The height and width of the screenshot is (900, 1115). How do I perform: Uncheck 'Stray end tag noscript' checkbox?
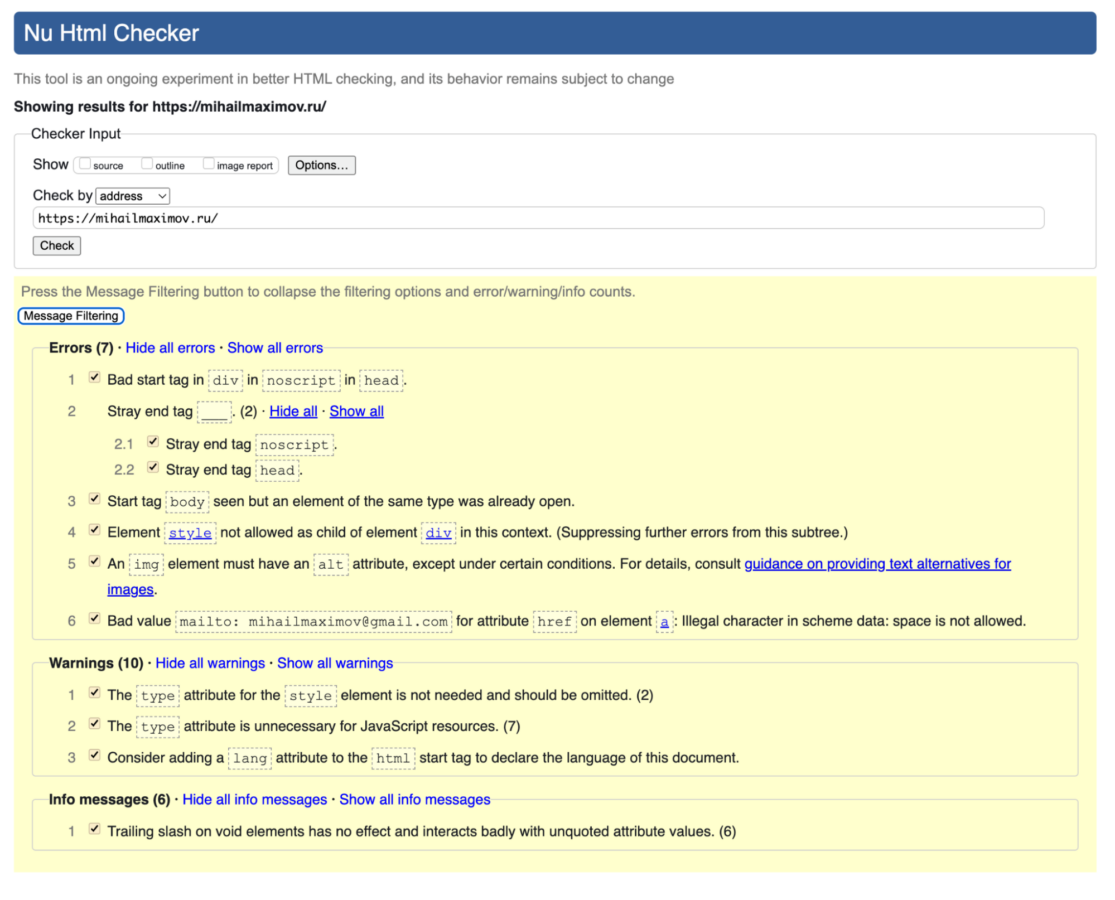(x=153, y=441)
